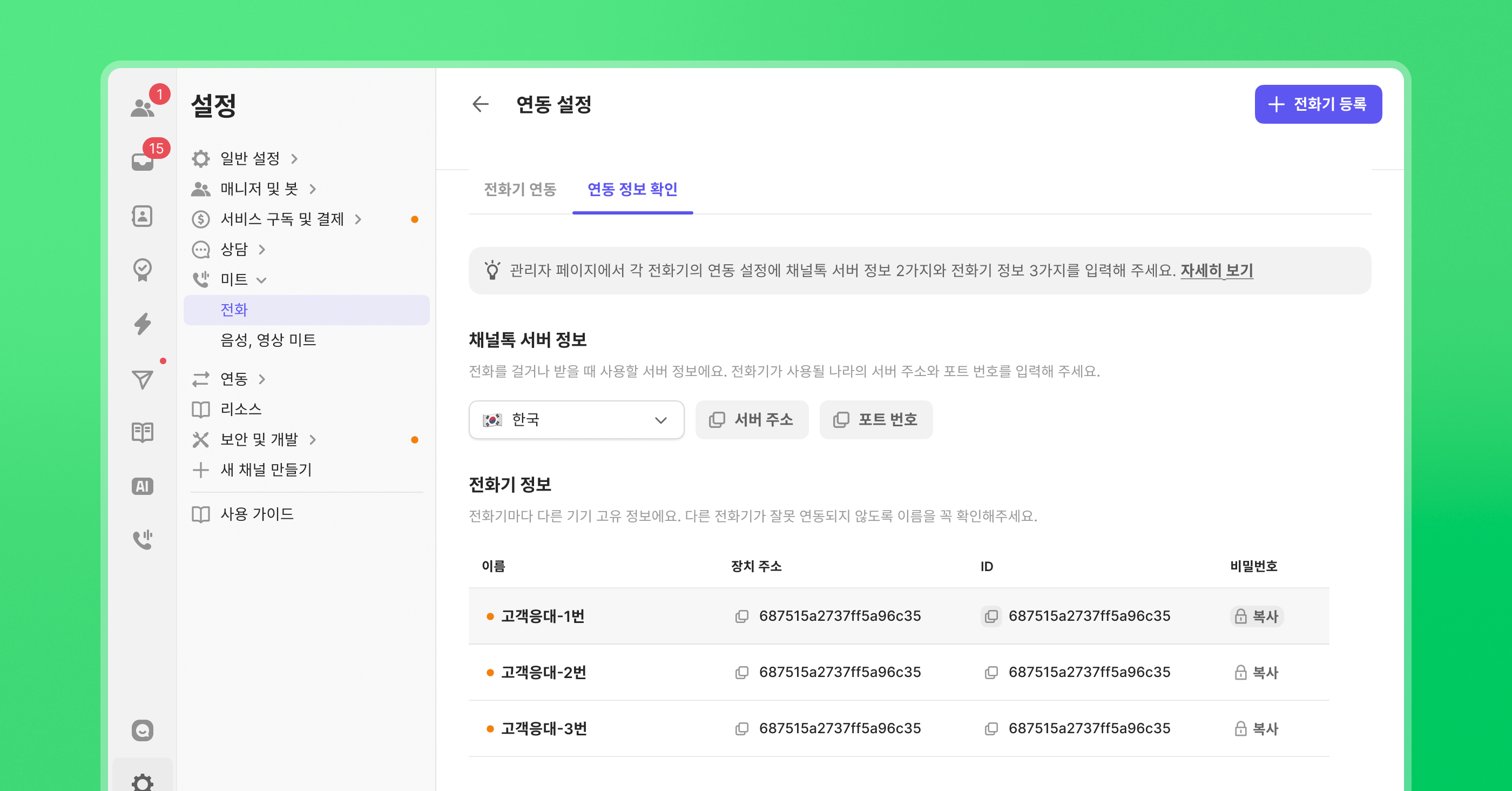Copy the ID of 고객응대-1번
The image size is (1512, 791).
click(991, 616)
